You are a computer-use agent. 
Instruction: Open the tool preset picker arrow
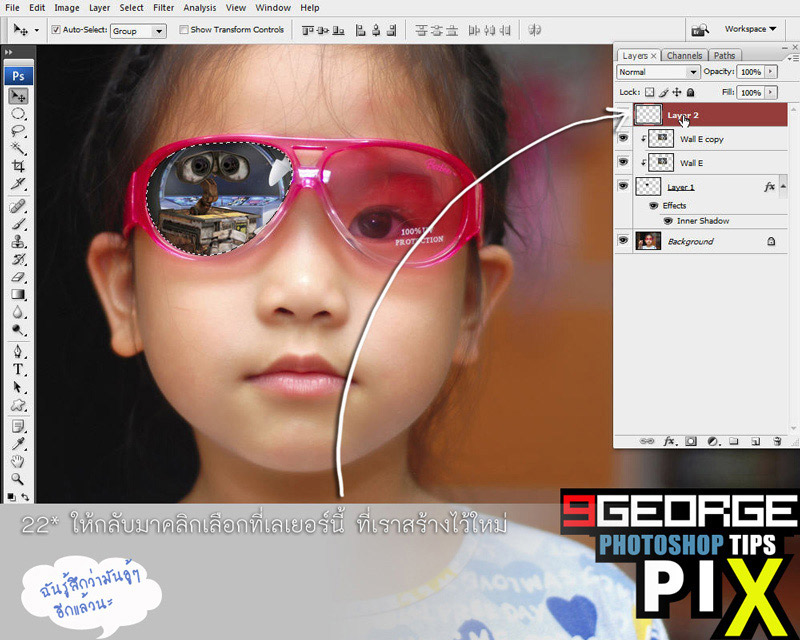pos(36,31)
